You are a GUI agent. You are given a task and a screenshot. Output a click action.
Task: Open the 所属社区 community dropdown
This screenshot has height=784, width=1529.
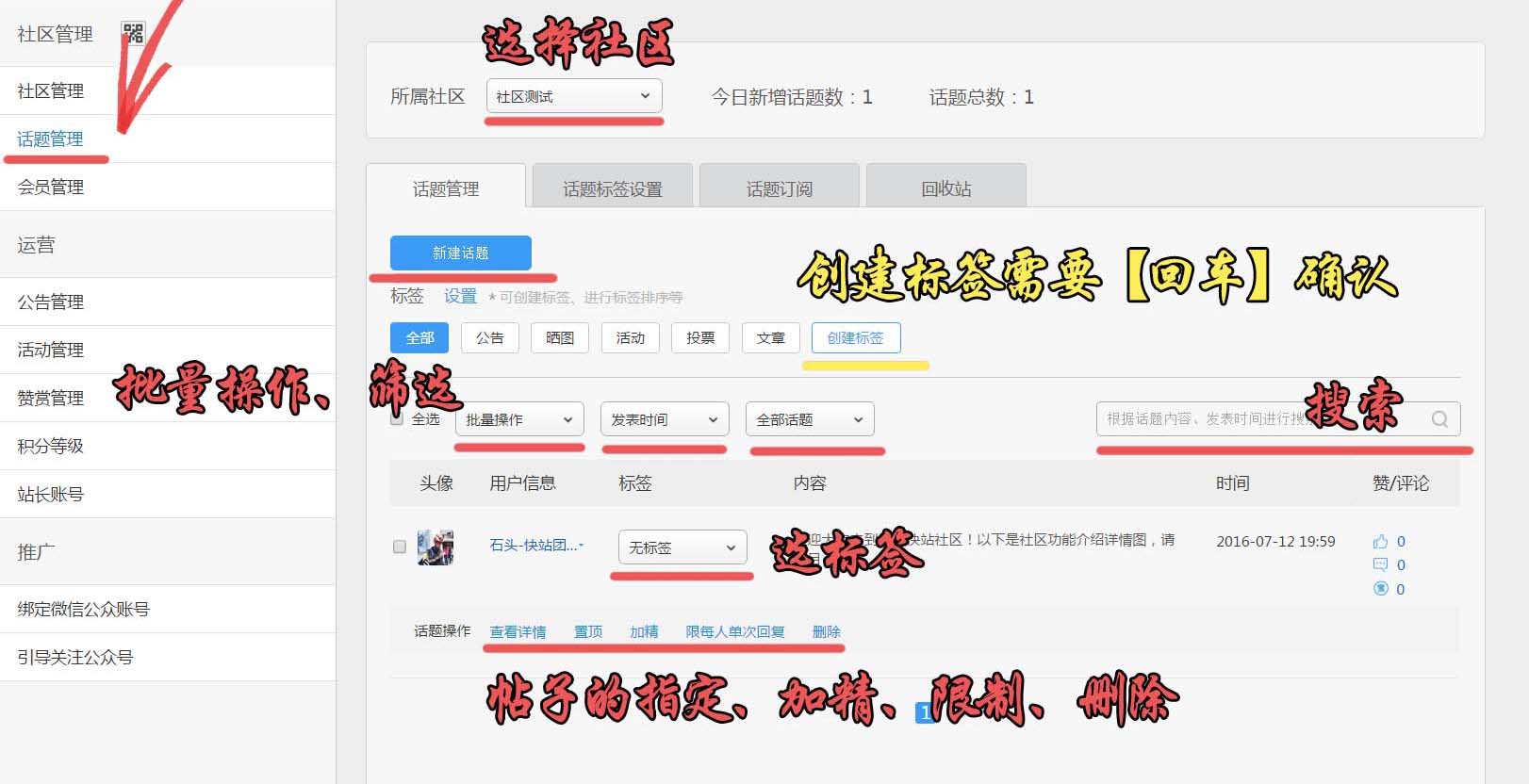click(x=573, y=96)
